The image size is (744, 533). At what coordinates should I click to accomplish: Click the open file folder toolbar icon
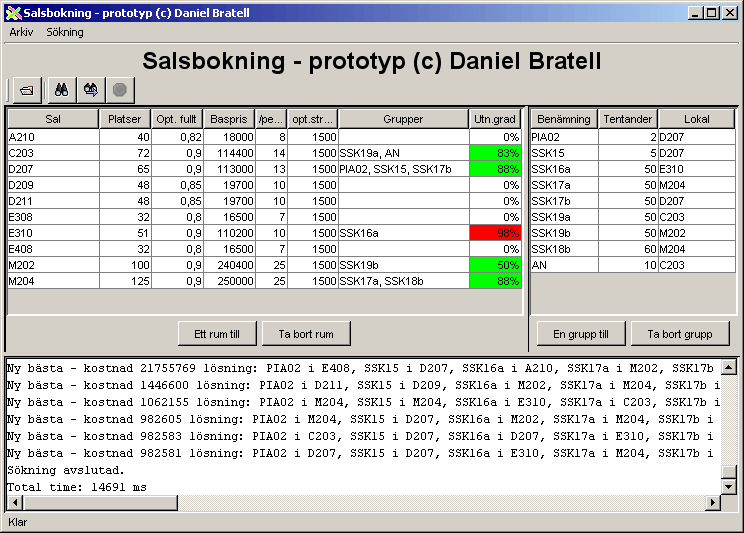click(x=26, y=90)
